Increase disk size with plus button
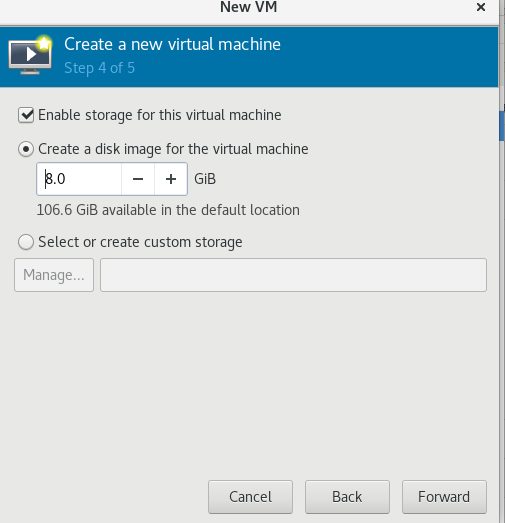Viewport: 505px width, 523px height. (x=171, y=179)
